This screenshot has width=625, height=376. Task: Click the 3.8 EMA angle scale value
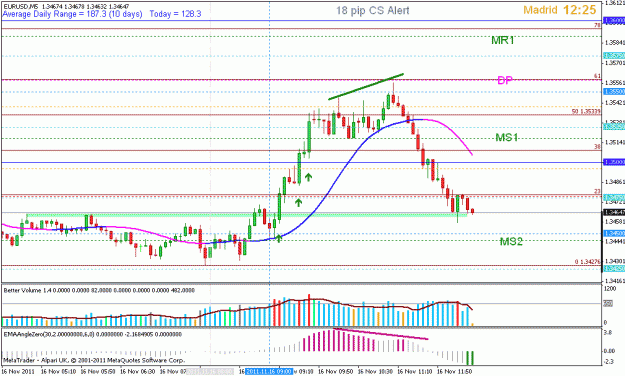pos(608,332)
